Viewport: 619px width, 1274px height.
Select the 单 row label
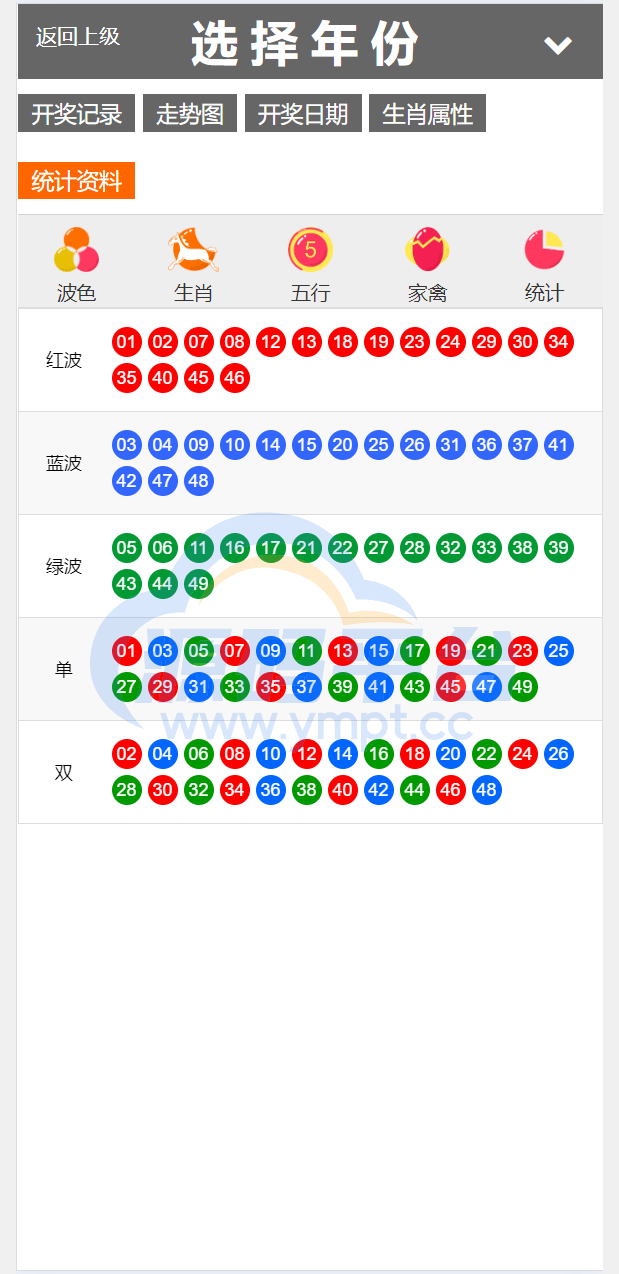64,669
